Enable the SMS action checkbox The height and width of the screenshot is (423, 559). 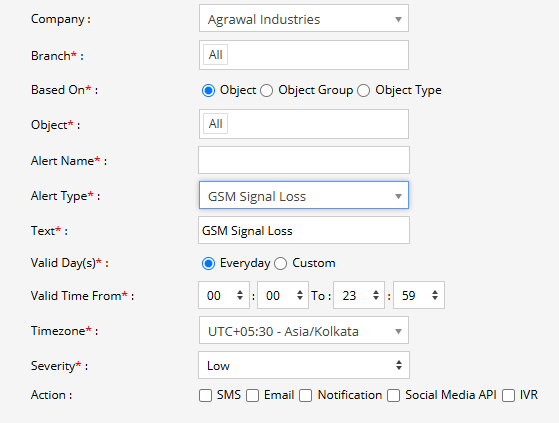click(x=205, y=396)
